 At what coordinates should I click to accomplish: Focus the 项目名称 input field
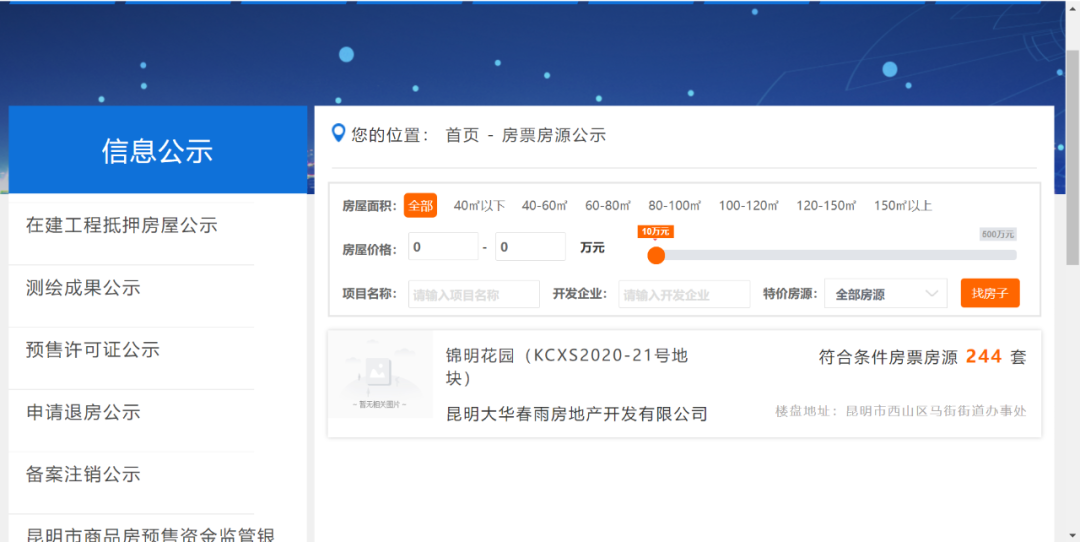473,294
